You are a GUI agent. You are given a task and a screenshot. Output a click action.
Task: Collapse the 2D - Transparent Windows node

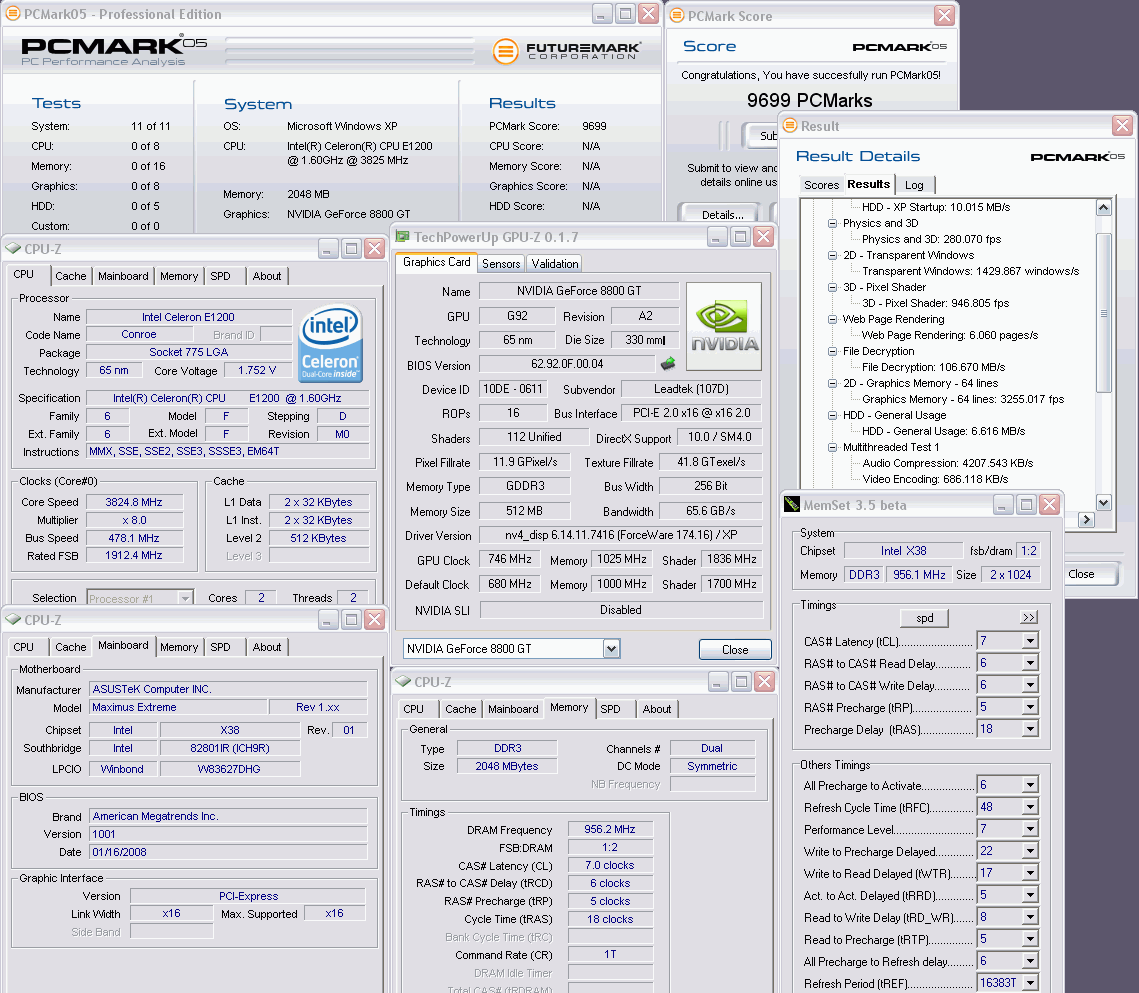(x=832, y=255)
